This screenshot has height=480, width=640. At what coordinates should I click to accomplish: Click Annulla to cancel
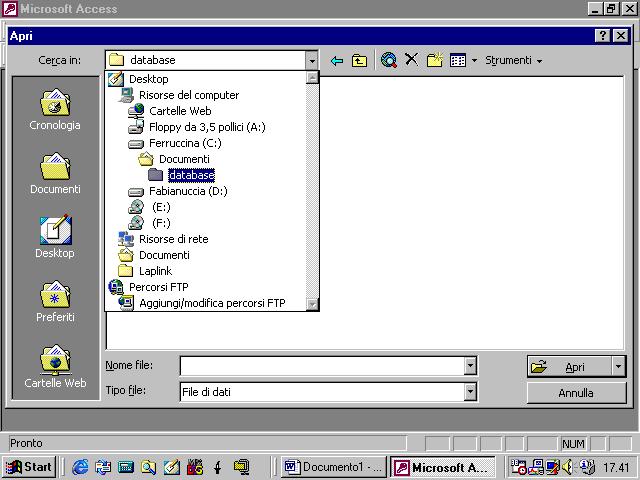tap(576, 393)
